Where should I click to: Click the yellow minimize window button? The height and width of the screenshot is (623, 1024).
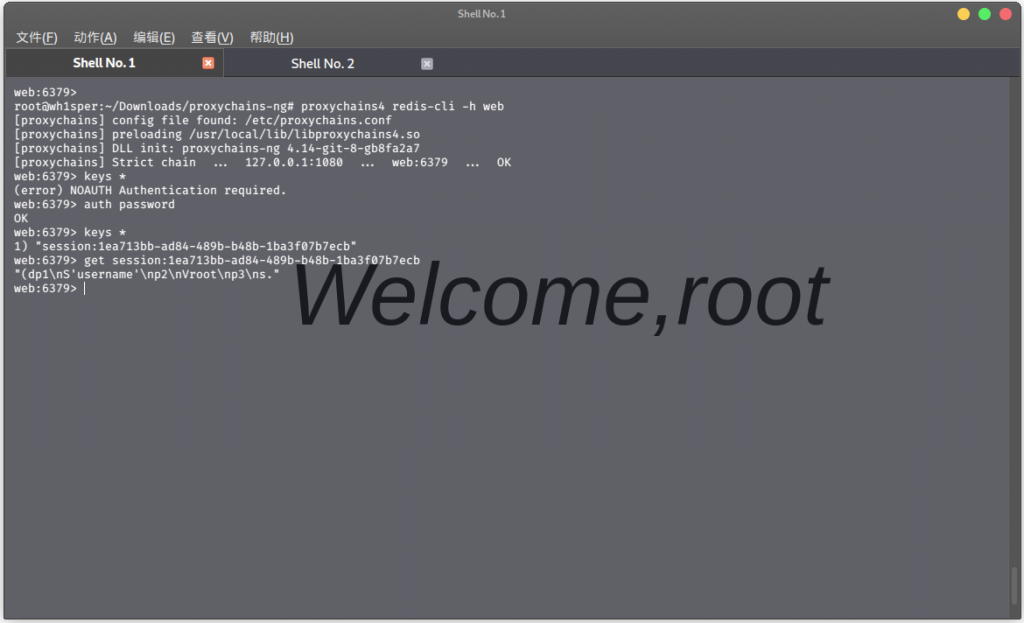[x=963, y=14]
